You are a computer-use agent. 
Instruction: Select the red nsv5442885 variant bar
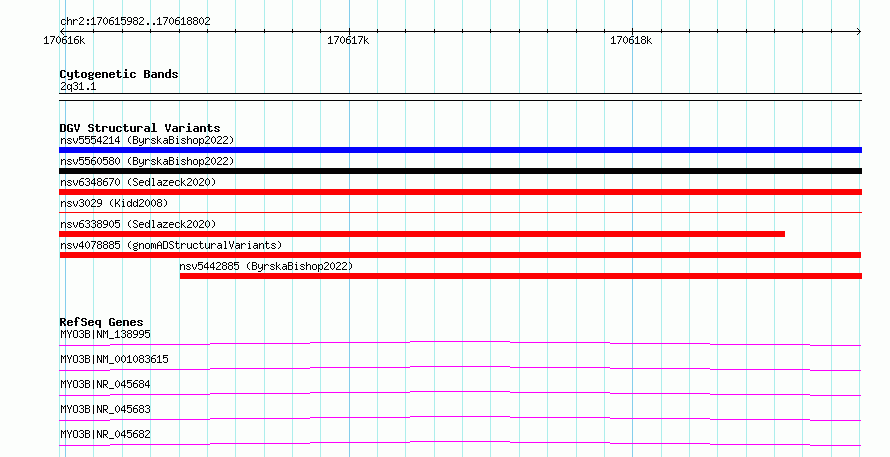(521, 276)
